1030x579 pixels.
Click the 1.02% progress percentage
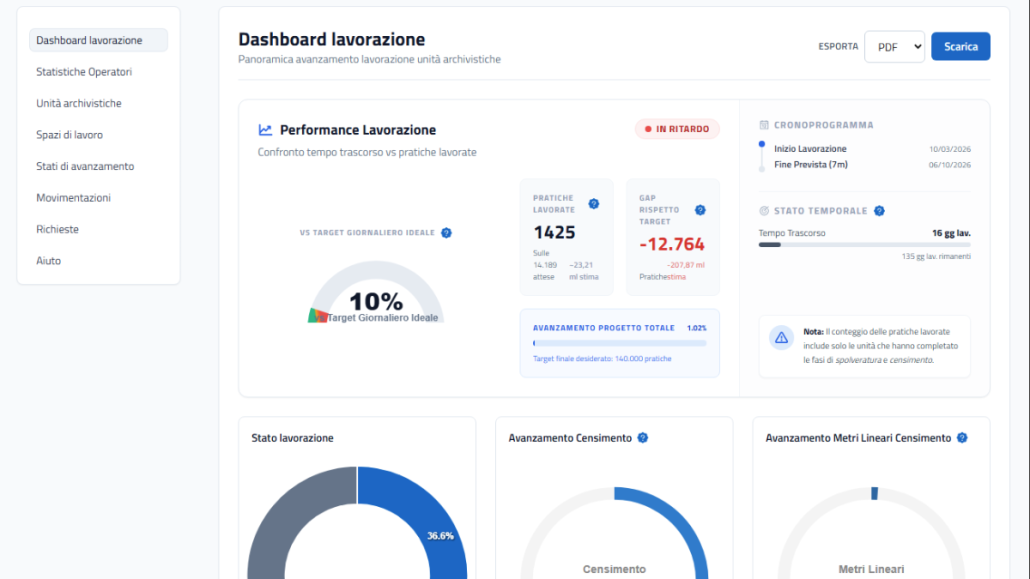[696, 328]
